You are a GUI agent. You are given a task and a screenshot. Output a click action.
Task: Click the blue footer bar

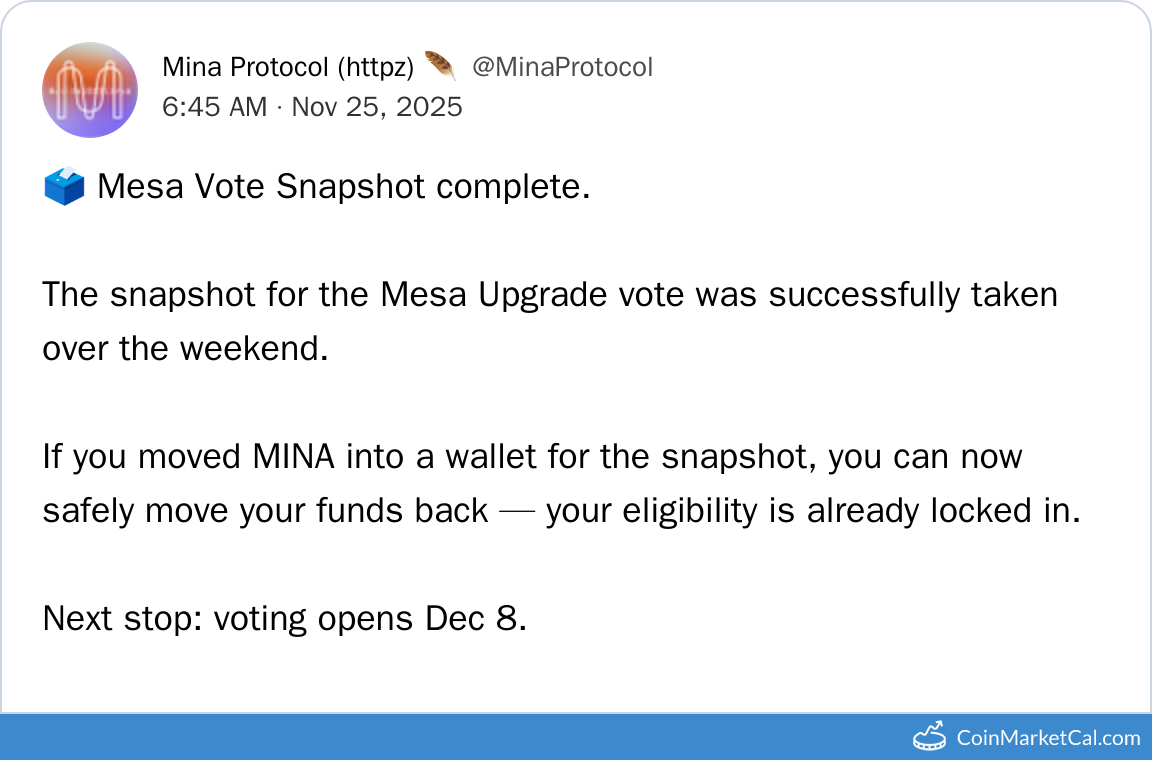point(450,737)
